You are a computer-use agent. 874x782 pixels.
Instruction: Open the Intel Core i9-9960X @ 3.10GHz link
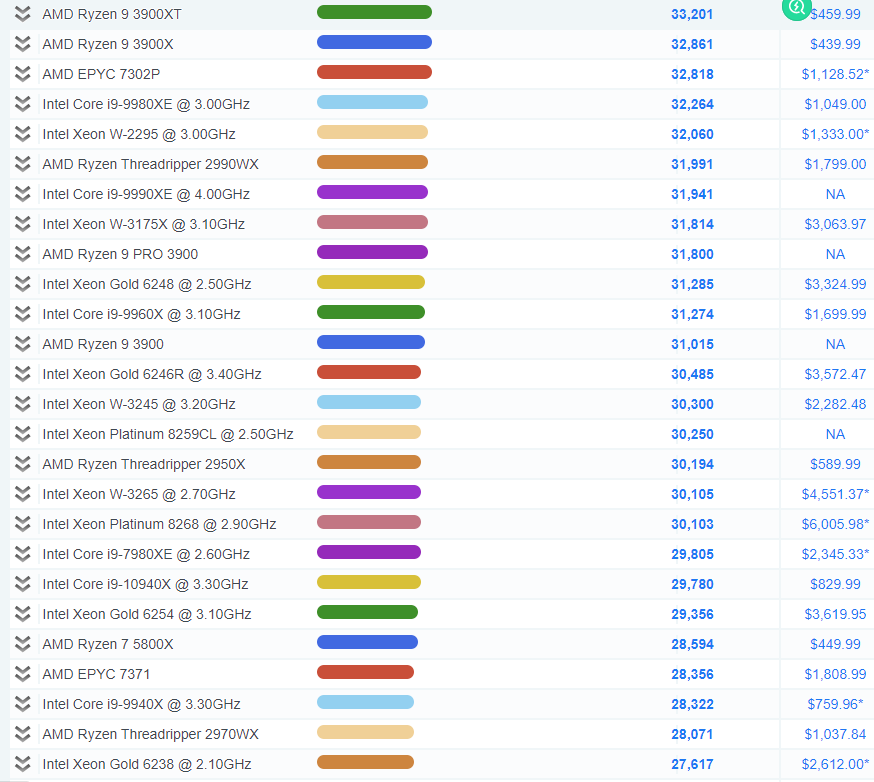pos(142,314)
